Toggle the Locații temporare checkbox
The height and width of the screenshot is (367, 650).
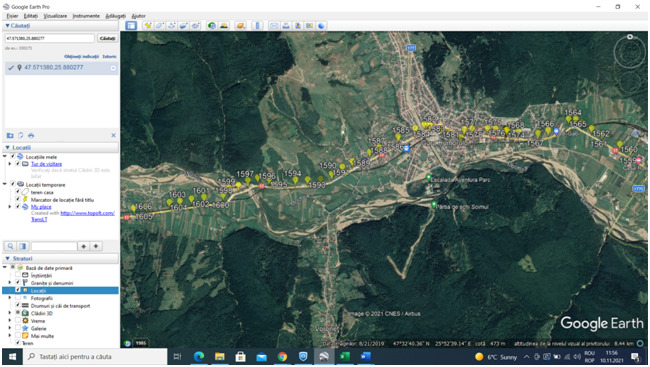[13, 185]
